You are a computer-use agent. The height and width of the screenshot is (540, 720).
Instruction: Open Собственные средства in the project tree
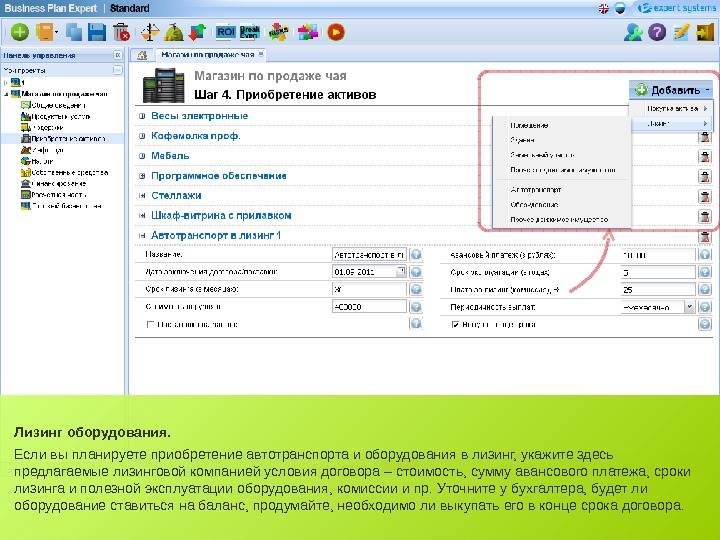[69, 173]
